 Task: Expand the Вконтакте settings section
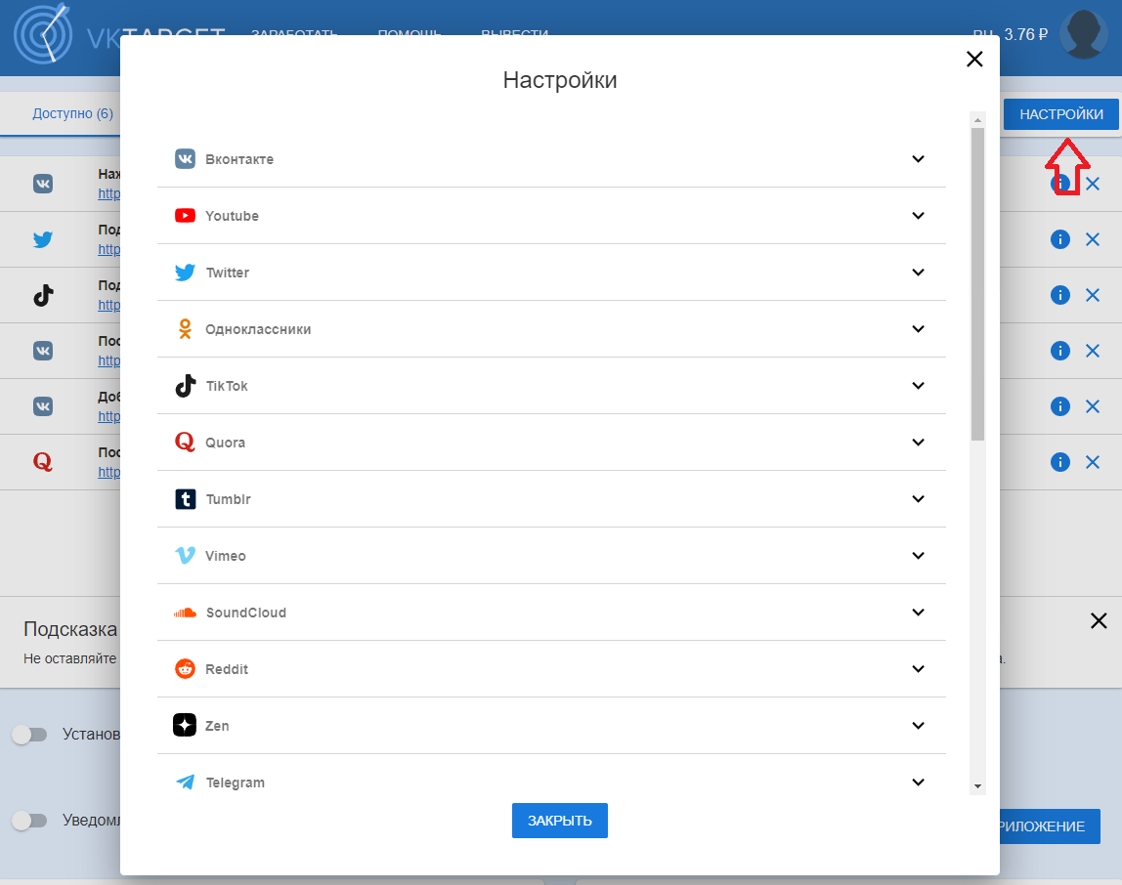(x=918, y=159)
